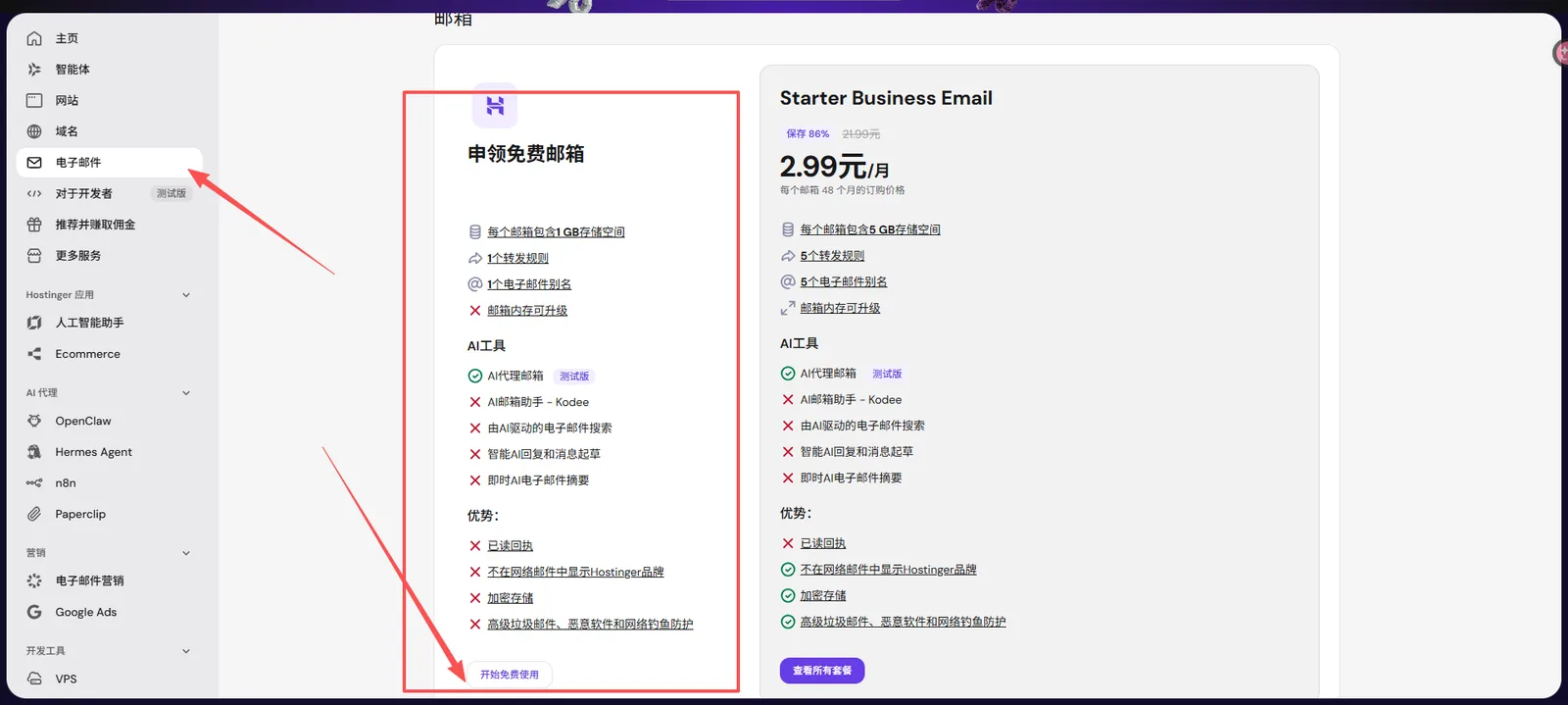Open Google Ads menu entry
The image size is (1568, 705).
pos(109,612)
